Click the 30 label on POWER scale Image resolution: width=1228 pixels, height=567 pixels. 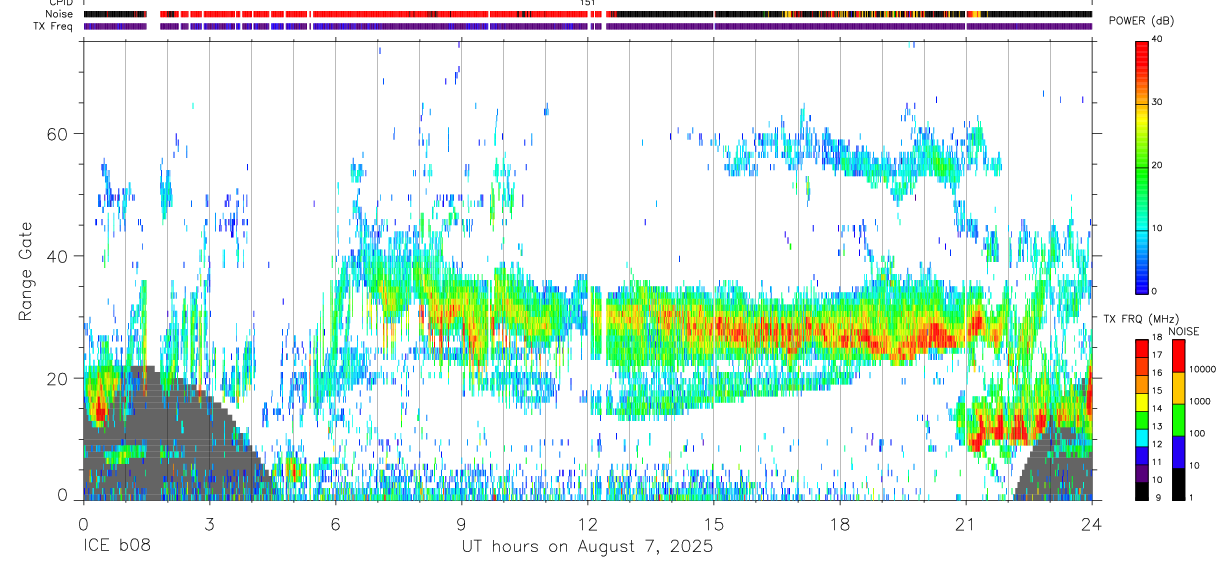coord(1157,103)
